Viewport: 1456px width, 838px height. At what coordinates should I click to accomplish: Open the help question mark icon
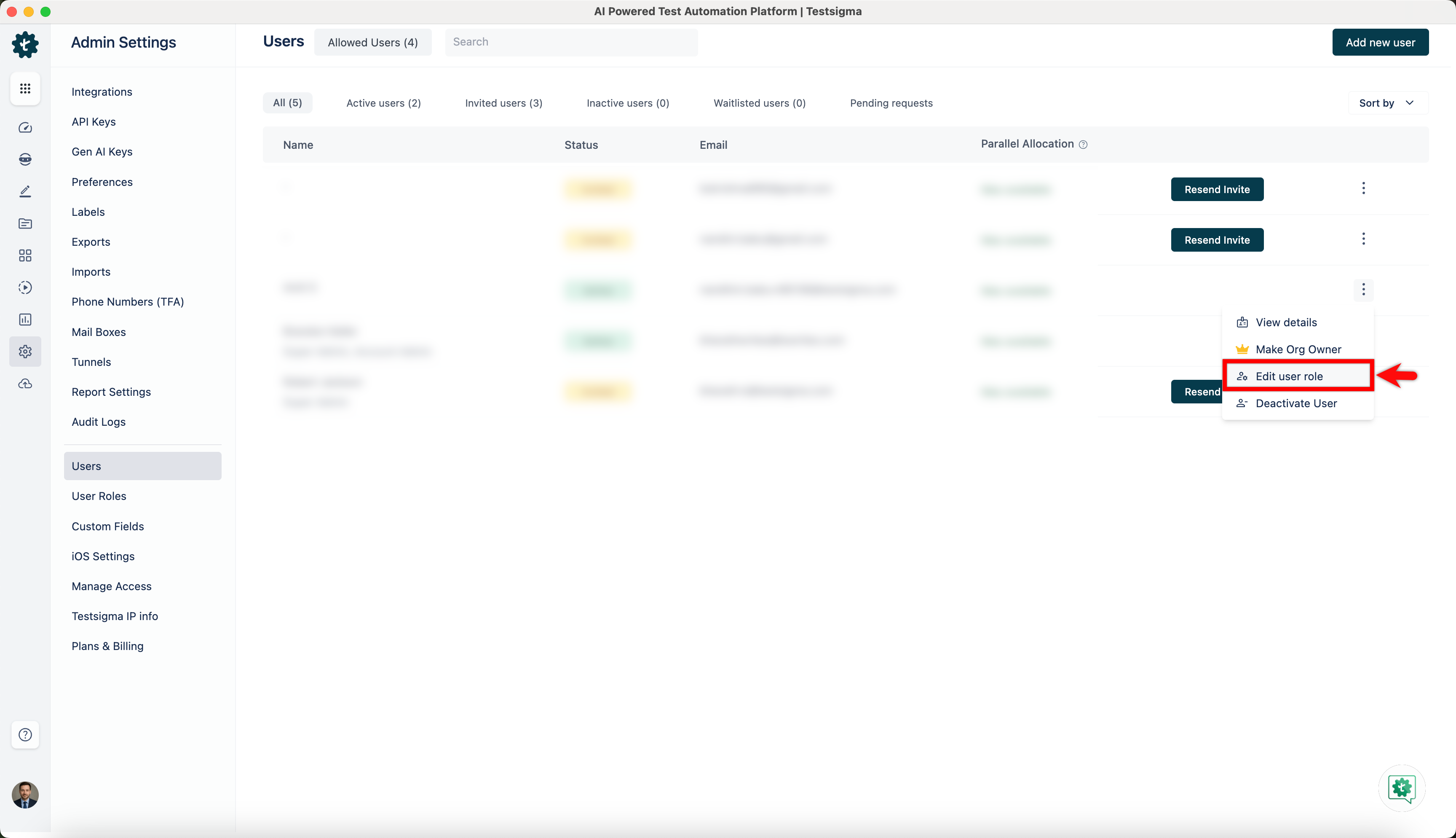(25, 734)
